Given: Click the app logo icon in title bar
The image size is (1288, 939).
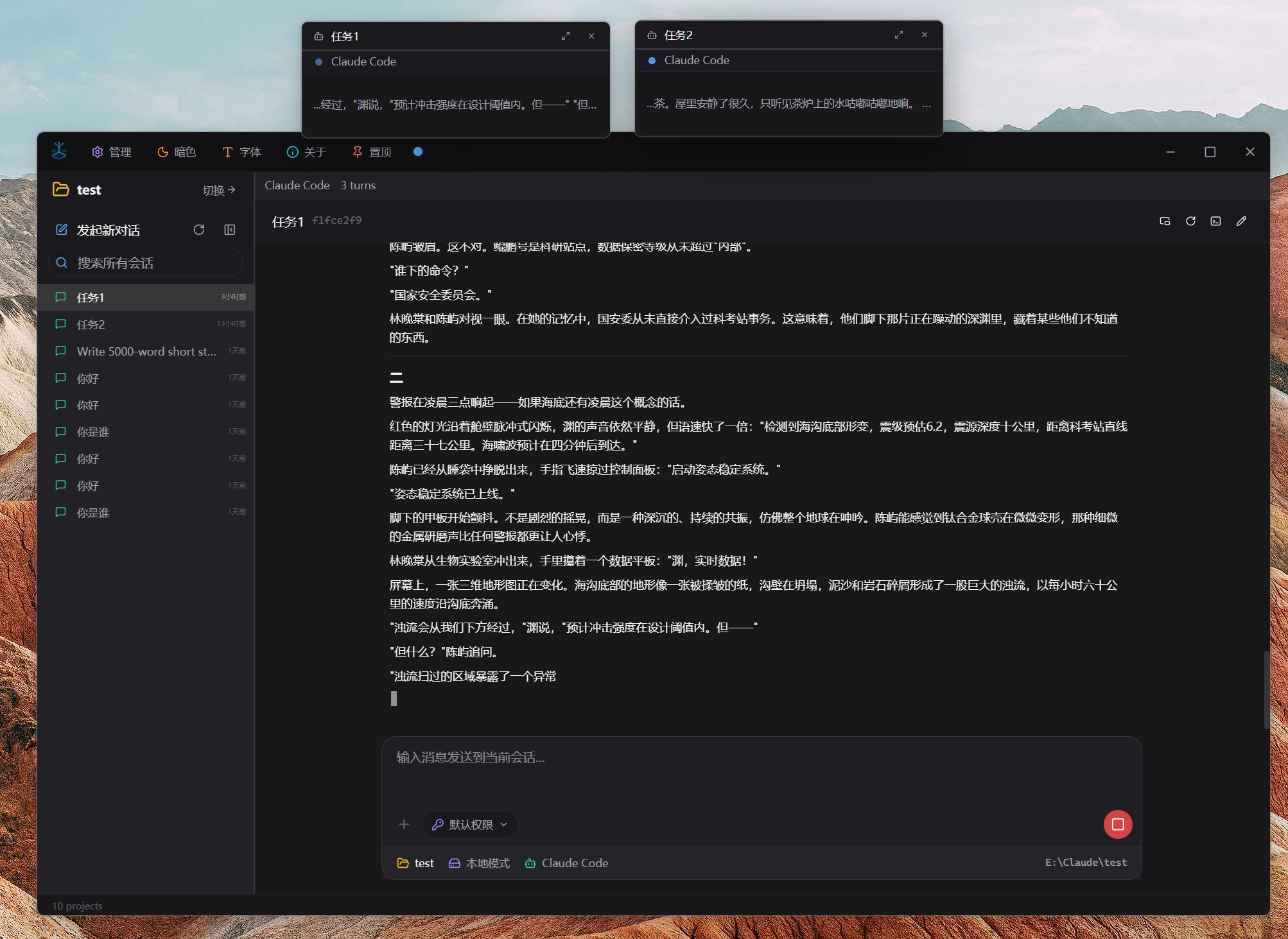Looking at the screenshot, I should (59, 151).
